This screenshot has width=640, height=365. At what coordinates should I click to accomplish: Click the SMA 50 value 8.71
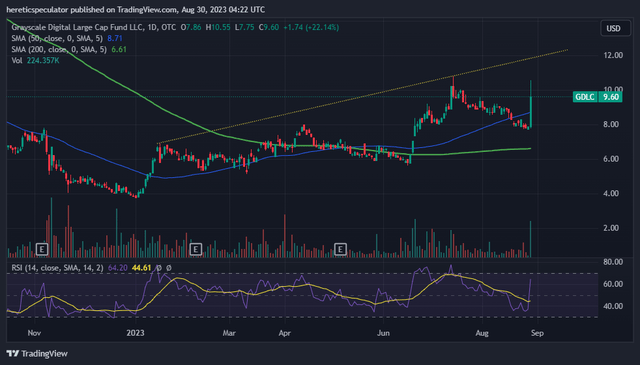point(115,38)
